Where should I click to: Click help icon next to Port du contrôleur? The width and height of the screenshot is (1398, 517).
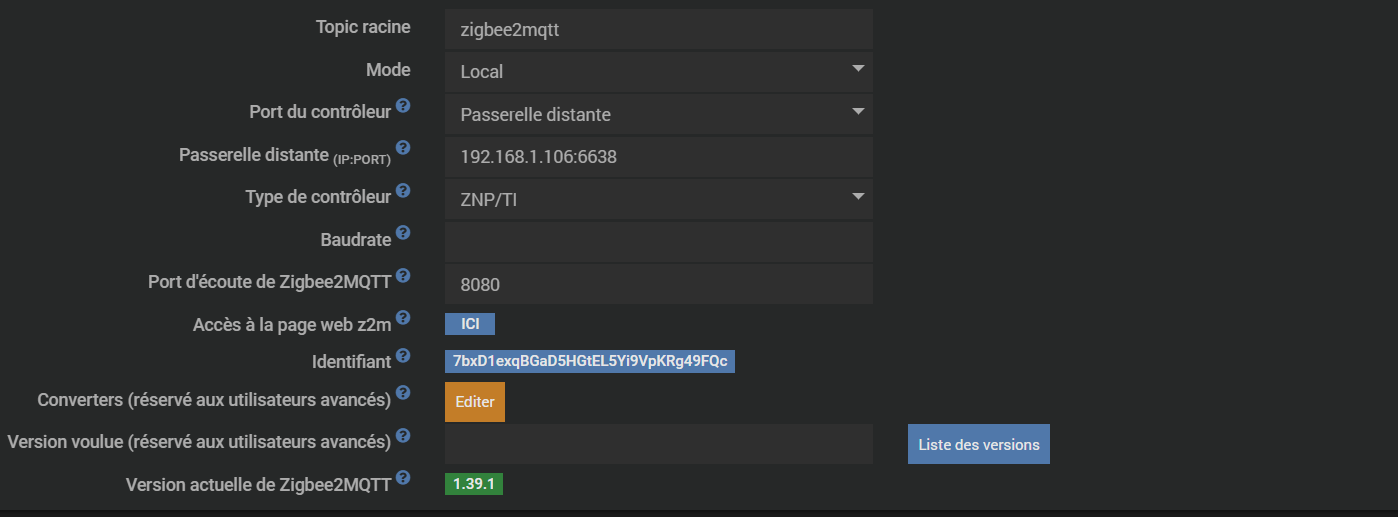tap(403, 105)
